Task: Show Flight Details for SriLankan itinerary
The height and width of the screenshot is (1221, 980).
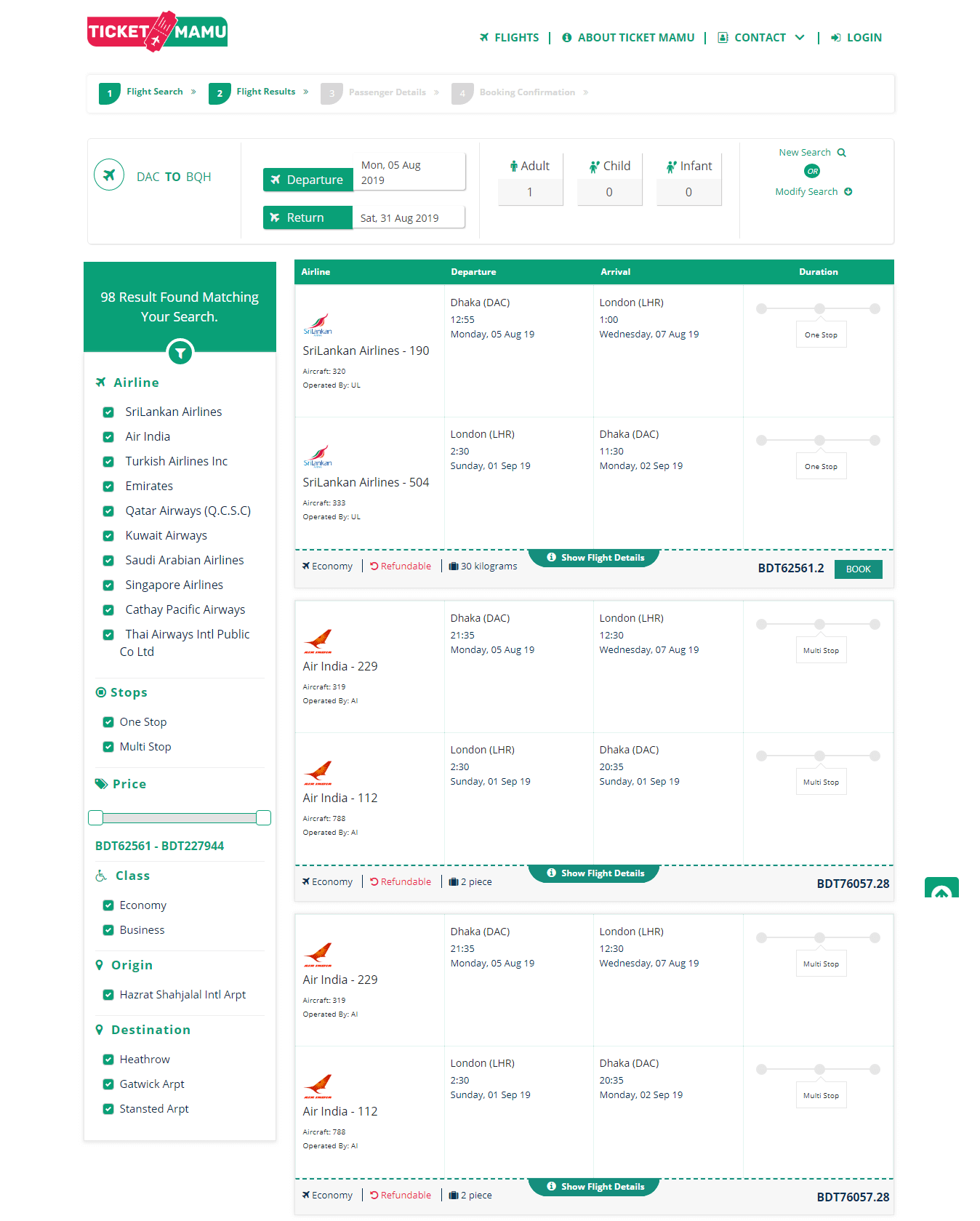Action: [595, 558]
